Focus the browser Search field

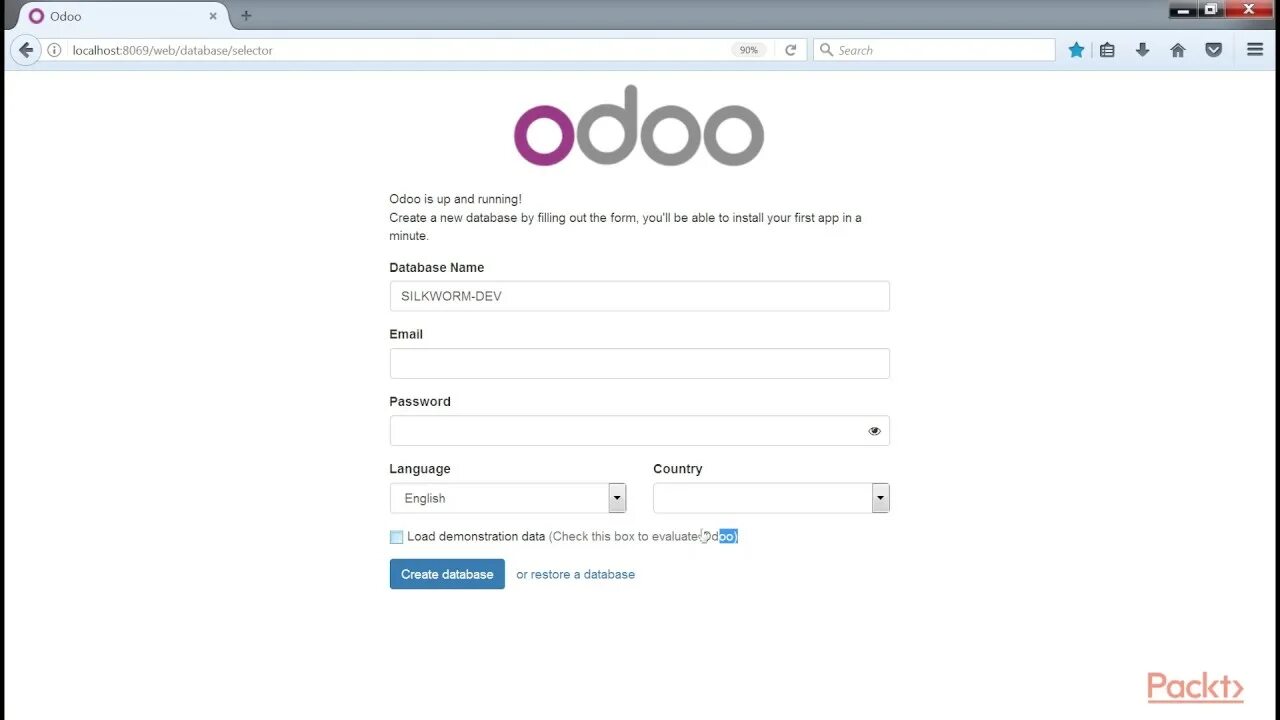[x=934, y=50]
